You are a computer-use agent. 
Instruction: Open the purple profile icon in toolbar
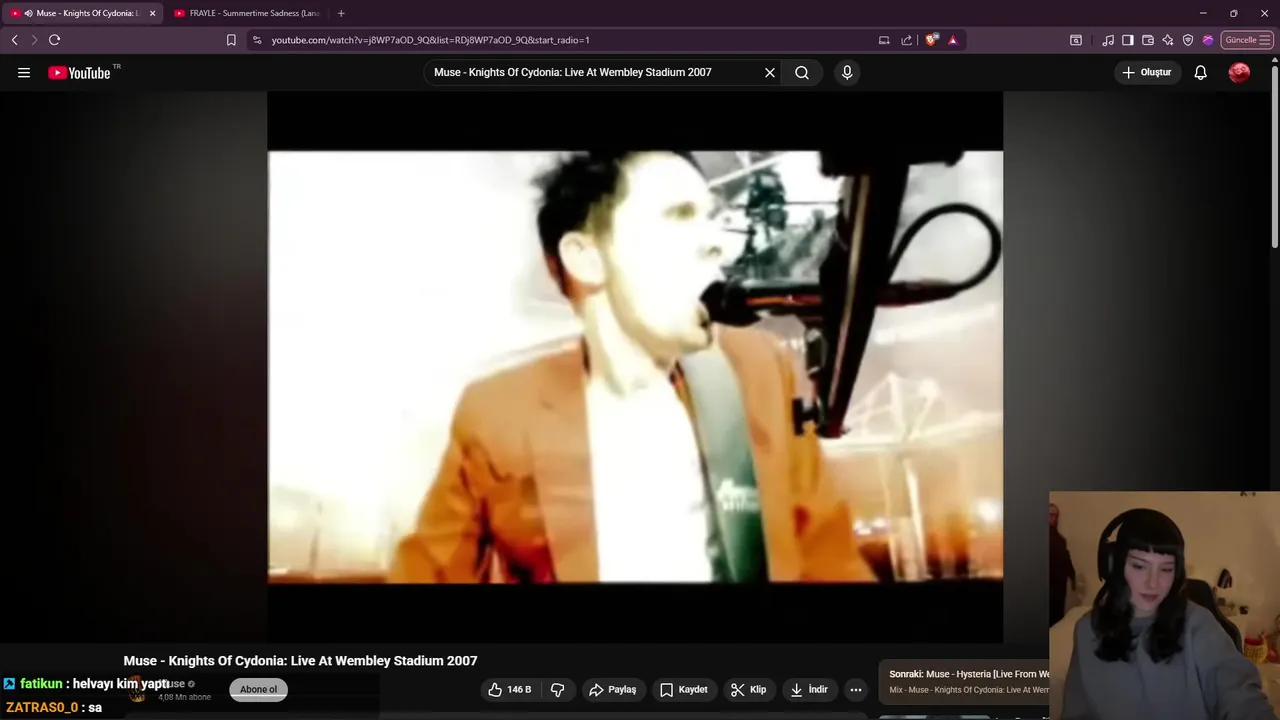1208,40
